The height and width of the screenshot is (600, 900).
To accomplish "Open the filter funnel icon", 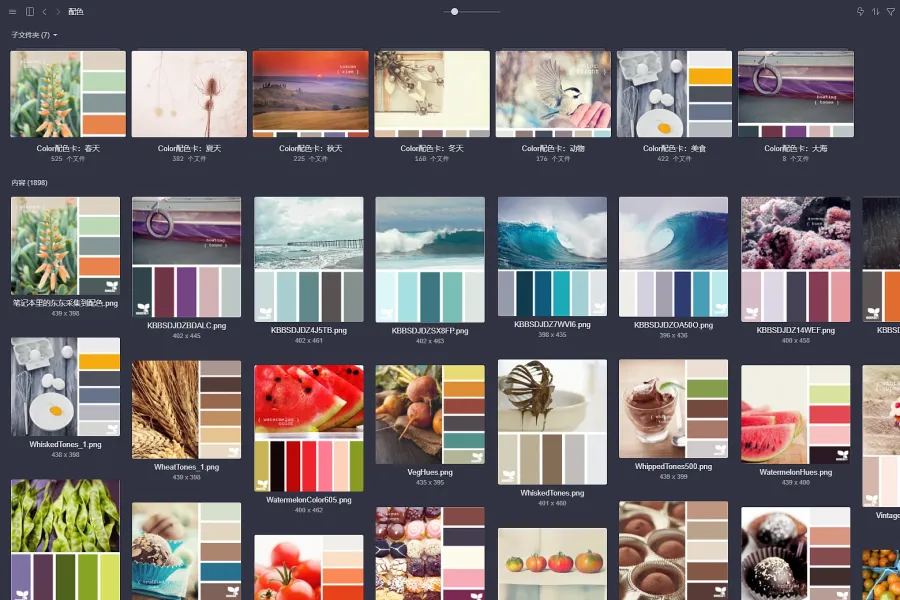I will (891, 12).
